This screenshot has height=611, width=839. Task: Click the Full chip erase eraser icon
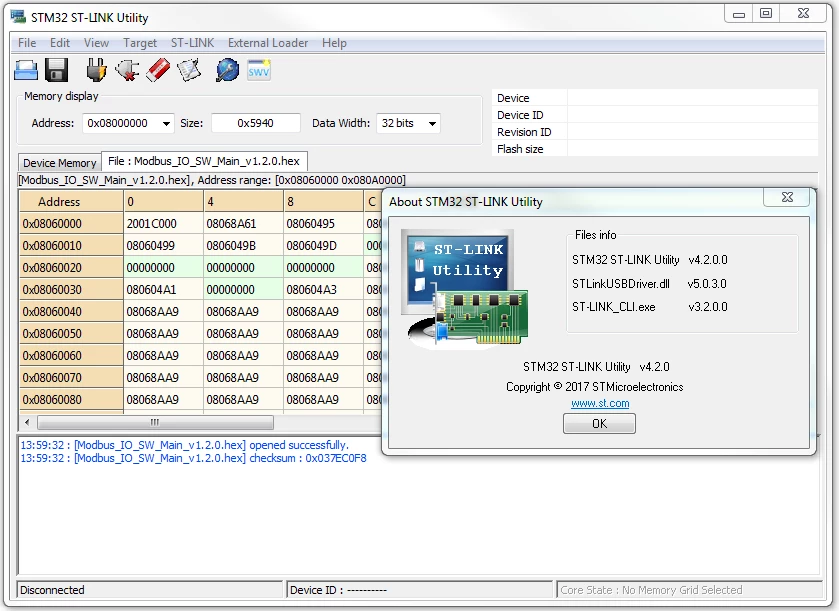click(158, 70)
